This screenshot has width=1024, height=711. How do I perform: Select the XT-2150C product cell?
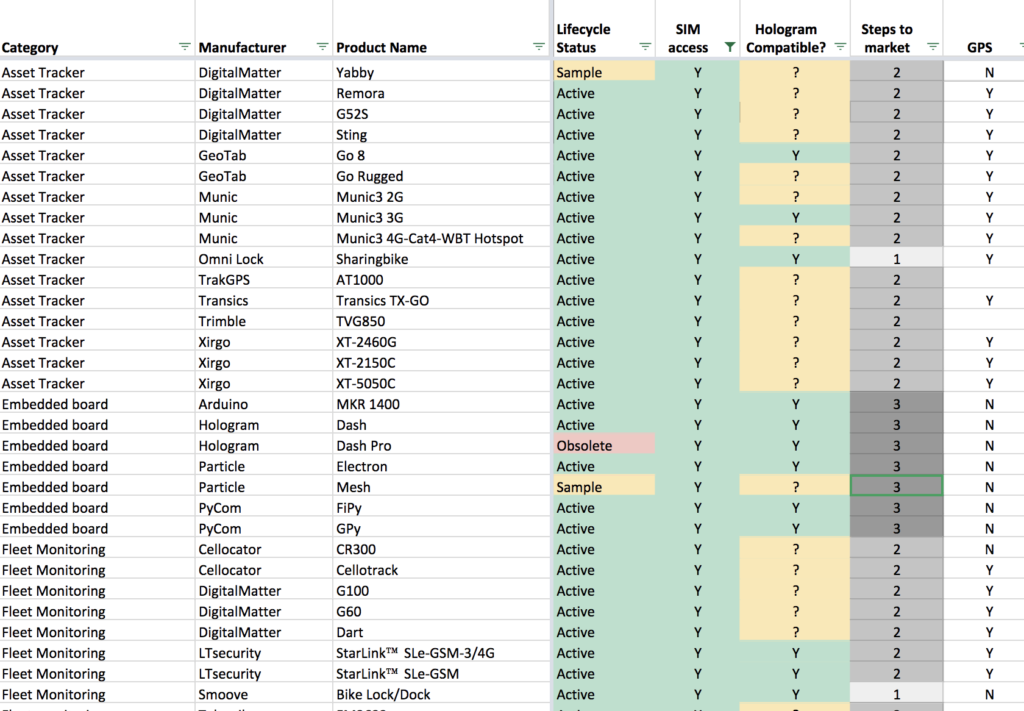coord(441,362)
